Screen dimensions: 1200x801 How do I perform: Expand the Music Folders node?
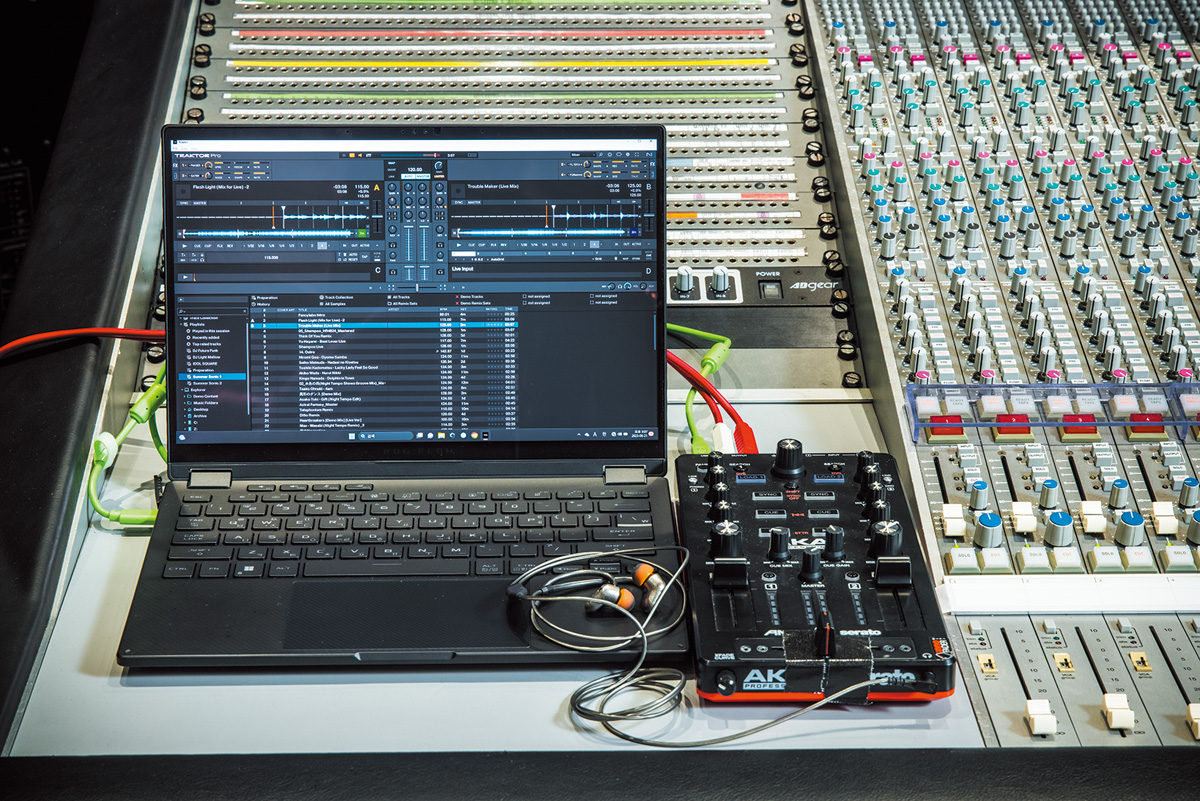pos(185,403)
